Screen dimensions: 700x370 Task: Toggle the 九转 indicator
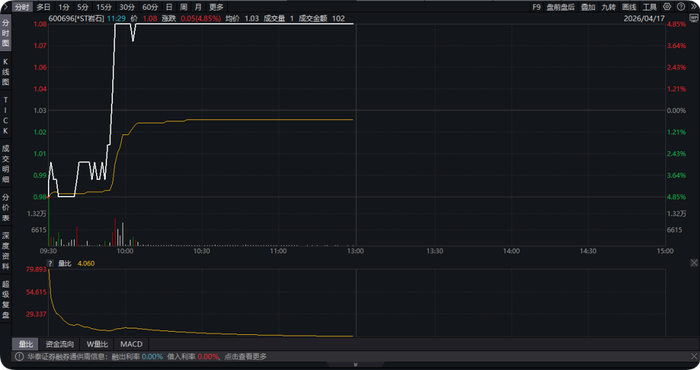point(608,7)
